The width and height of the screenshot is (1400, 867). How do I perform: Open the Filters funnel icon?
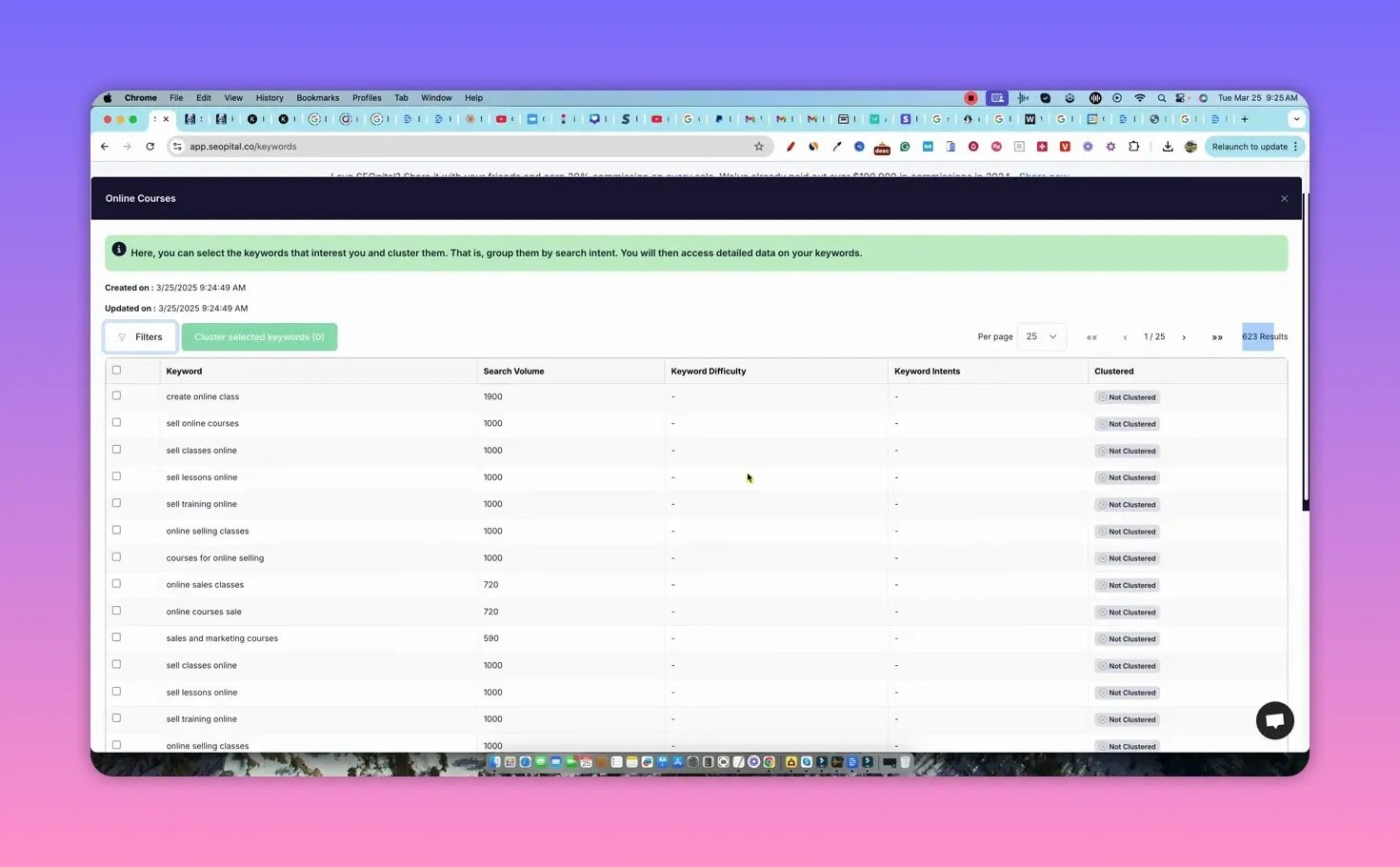click(x=122, y=336)
